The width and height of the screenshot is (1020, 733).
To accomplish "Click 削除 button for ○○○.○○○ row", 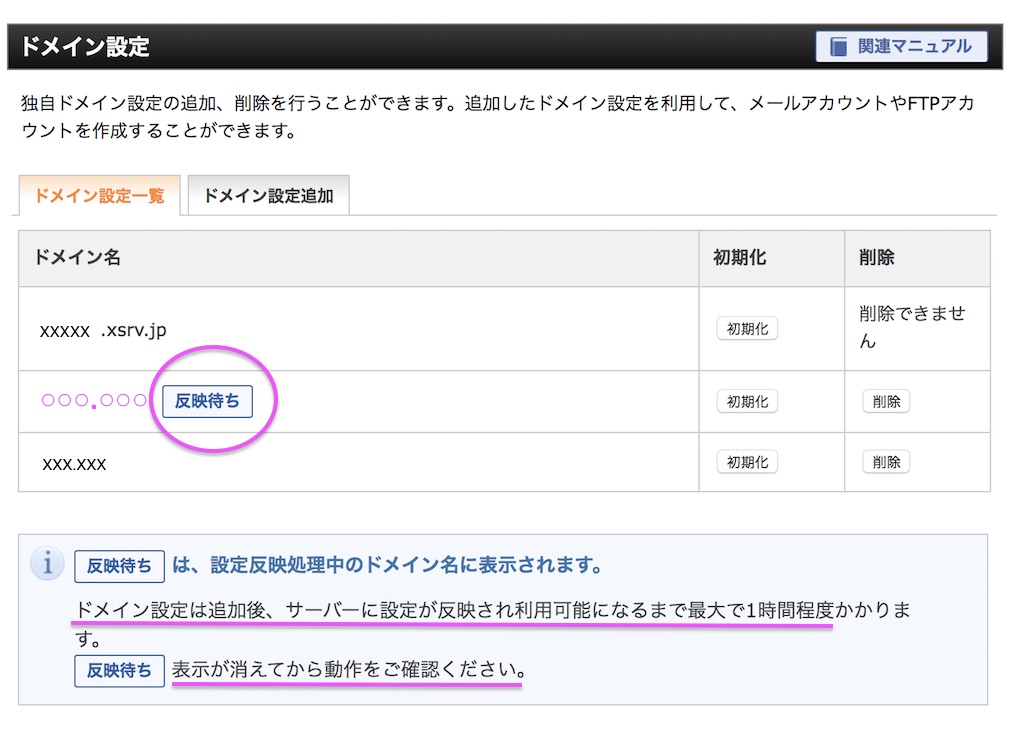I will (886, 401).
